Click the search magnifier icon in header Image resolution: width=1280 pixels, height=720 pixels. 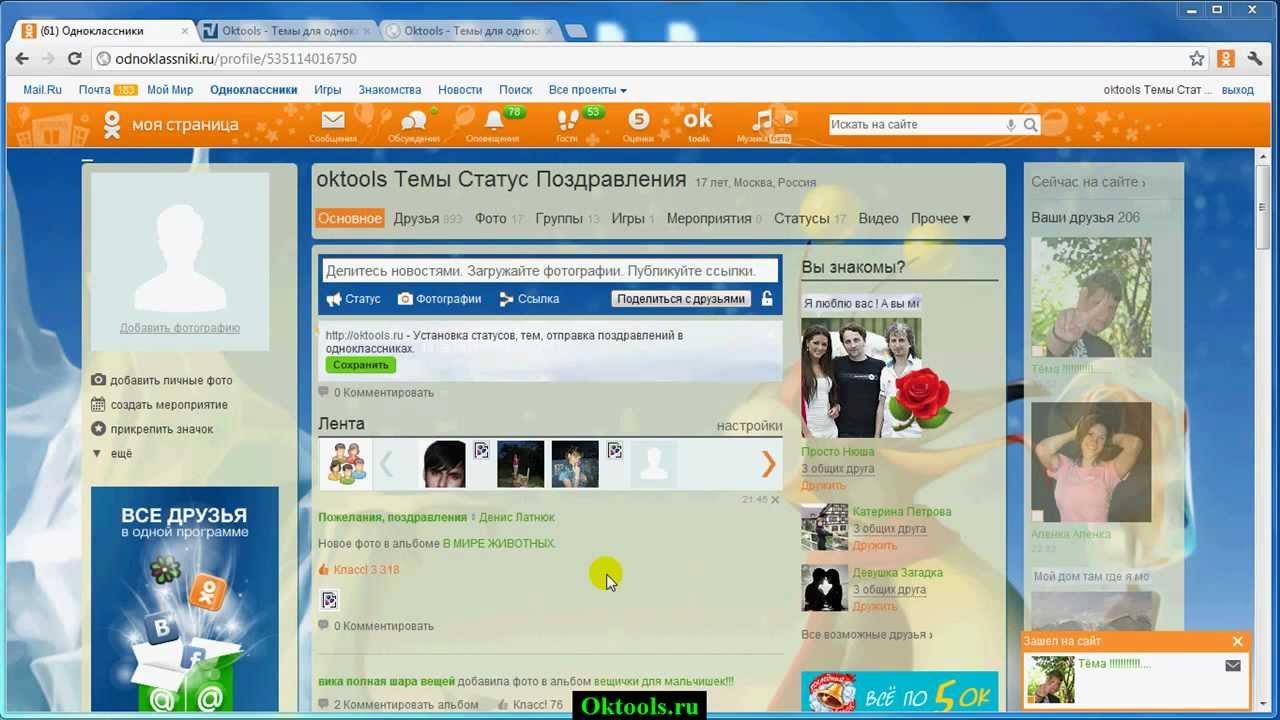pyautogui.click(x=1030, y=125)
